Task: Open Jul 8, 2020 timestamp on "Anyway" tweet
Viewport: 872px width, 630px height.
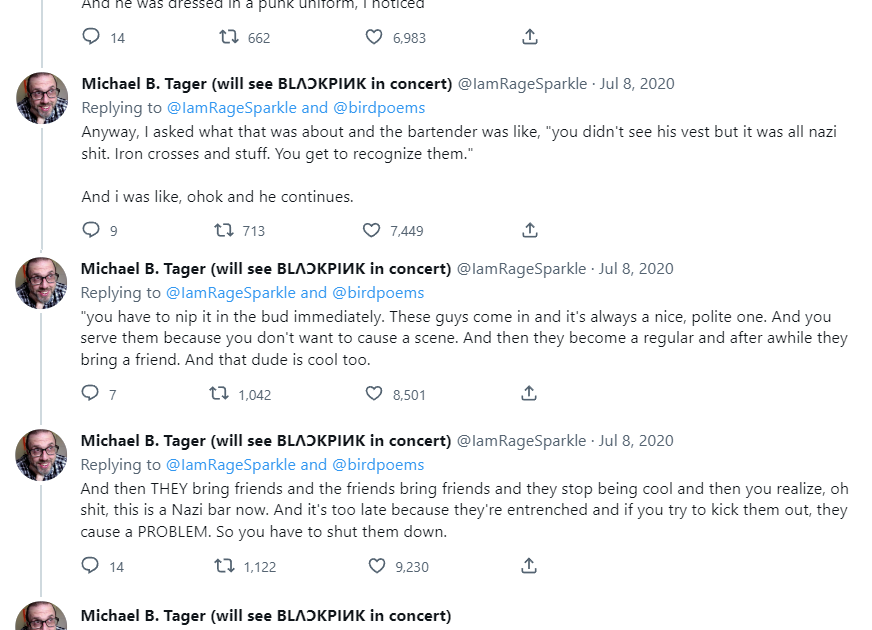Action: pyautogui.click(x=636, y=83)
